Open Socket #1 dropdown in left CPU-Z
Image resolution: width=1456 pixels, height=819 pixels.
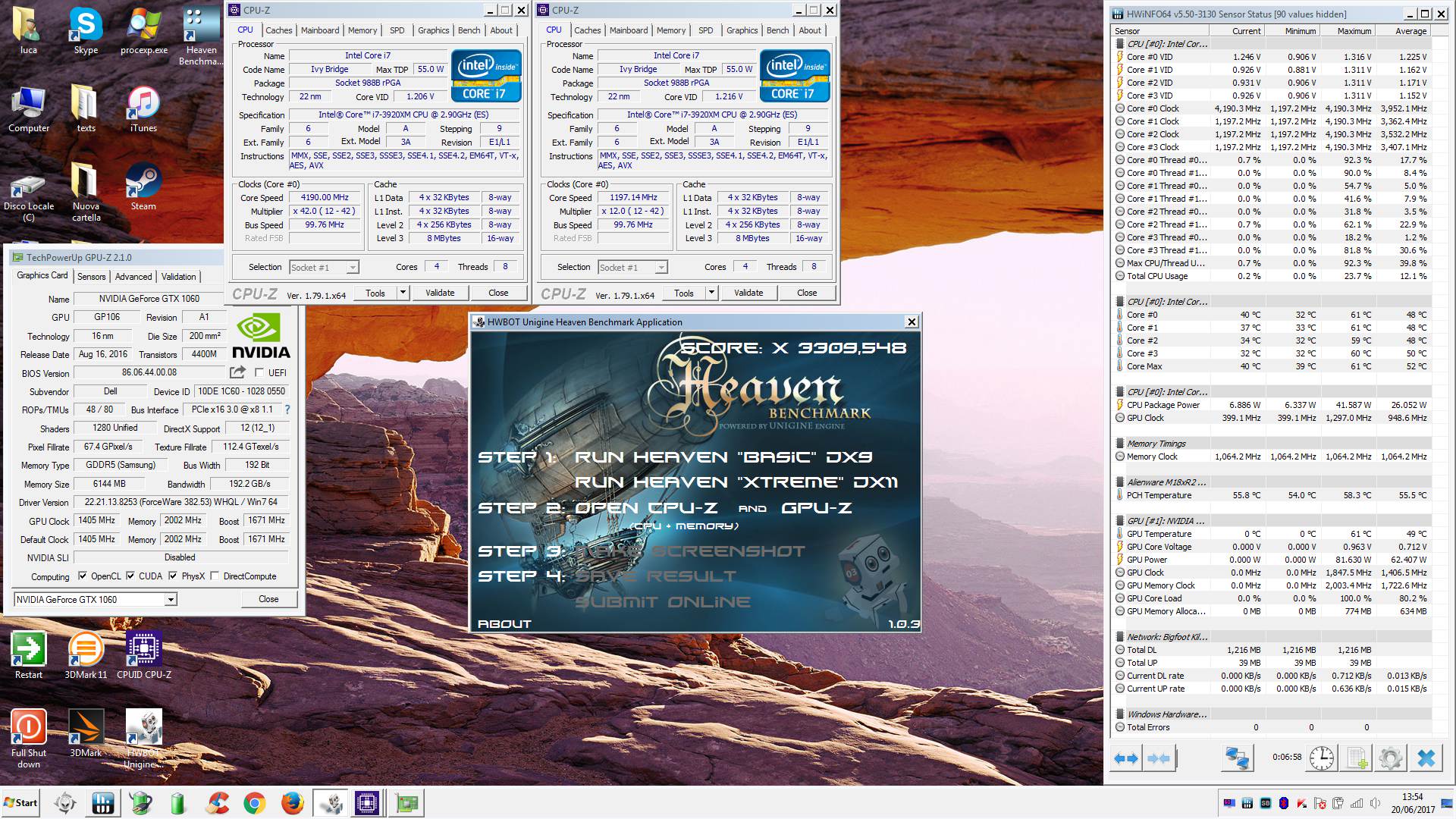[x=352, y=267]
